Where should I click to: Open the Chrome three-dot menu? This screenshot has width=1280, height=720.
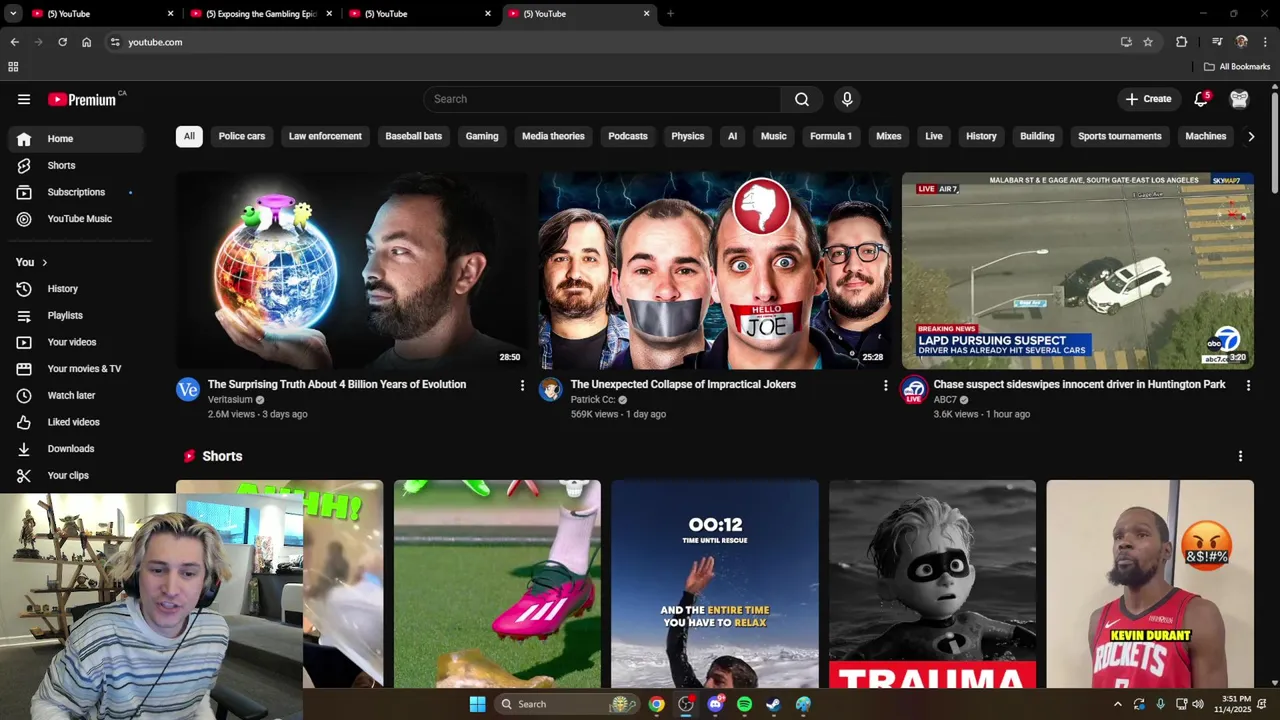click(x=1265, y=42)
